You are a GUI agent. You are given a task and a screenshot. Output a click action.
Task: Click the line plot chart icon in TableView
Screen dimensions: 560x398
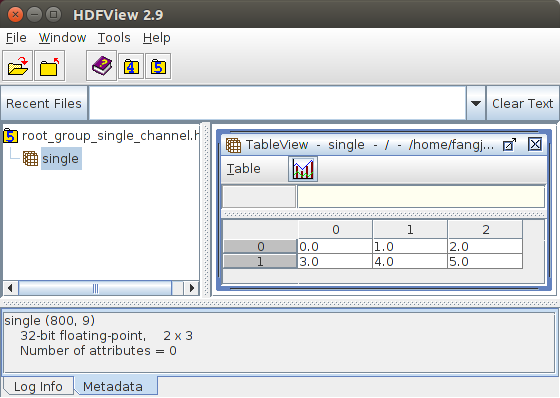tap(303, 169)
